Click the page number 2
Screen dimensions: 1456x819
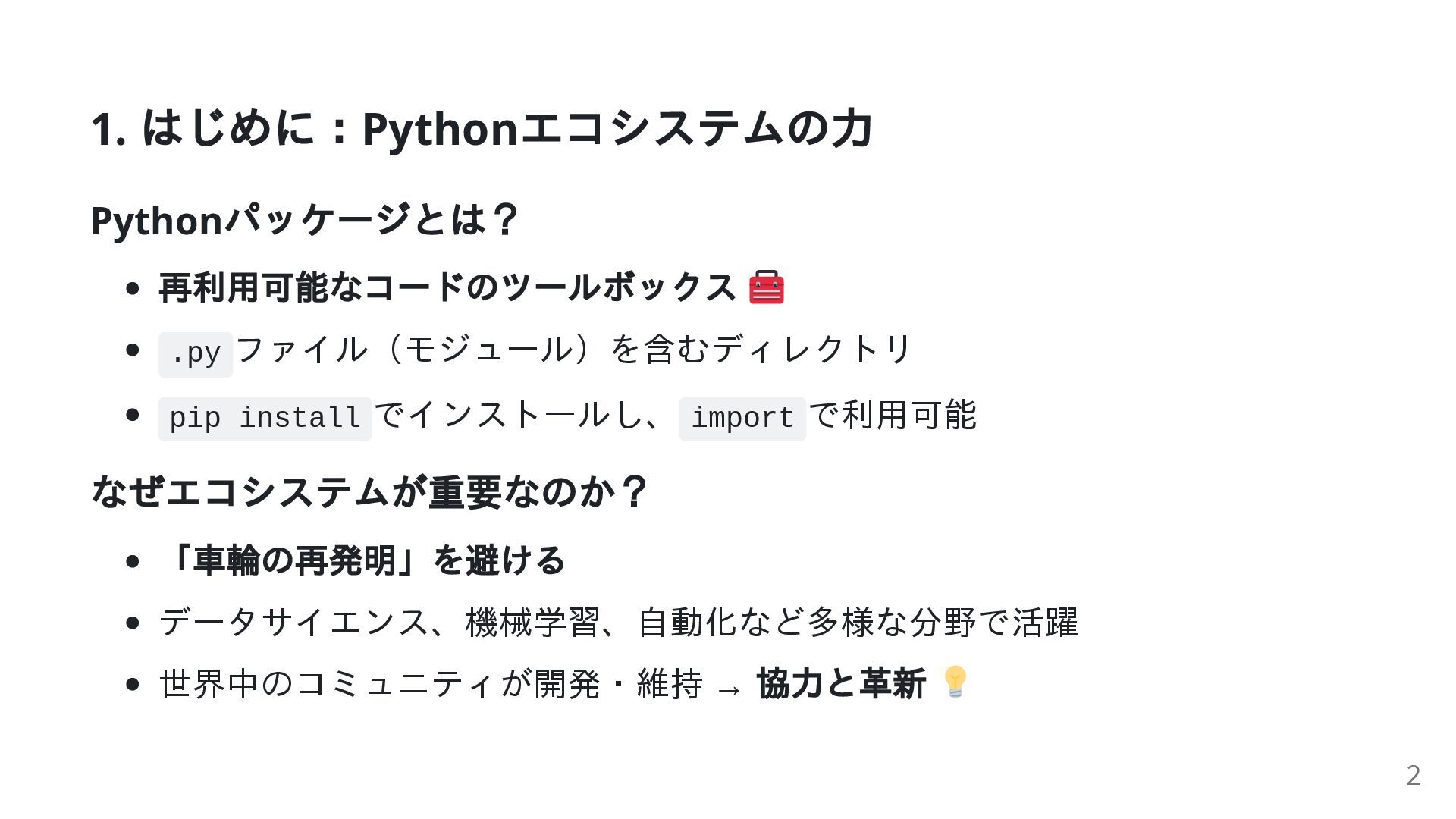coord(1413,775)
